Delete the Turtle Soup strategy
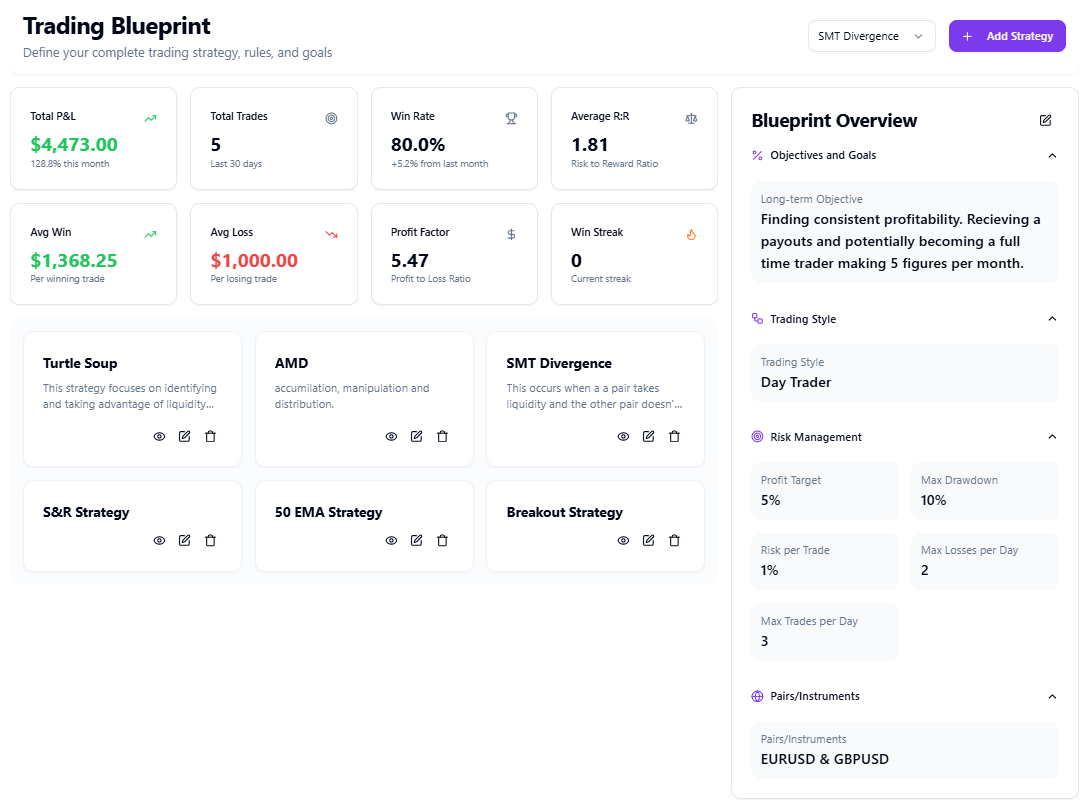This screenshot has width=1090, height=804. click(x=210, y=436)
